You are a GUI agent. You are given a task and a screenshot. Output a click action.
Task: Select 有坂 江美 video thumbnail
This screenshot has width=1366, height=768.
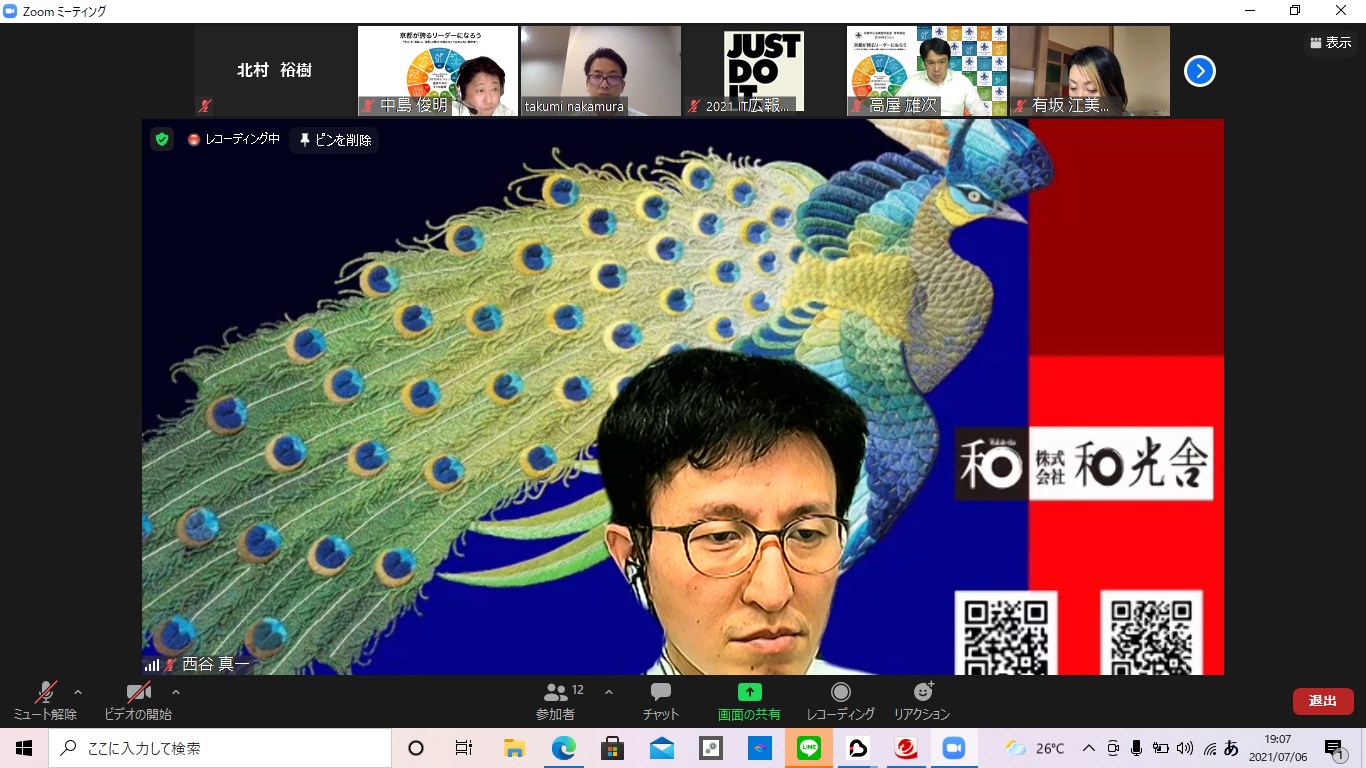click(x=1090, y=71)
